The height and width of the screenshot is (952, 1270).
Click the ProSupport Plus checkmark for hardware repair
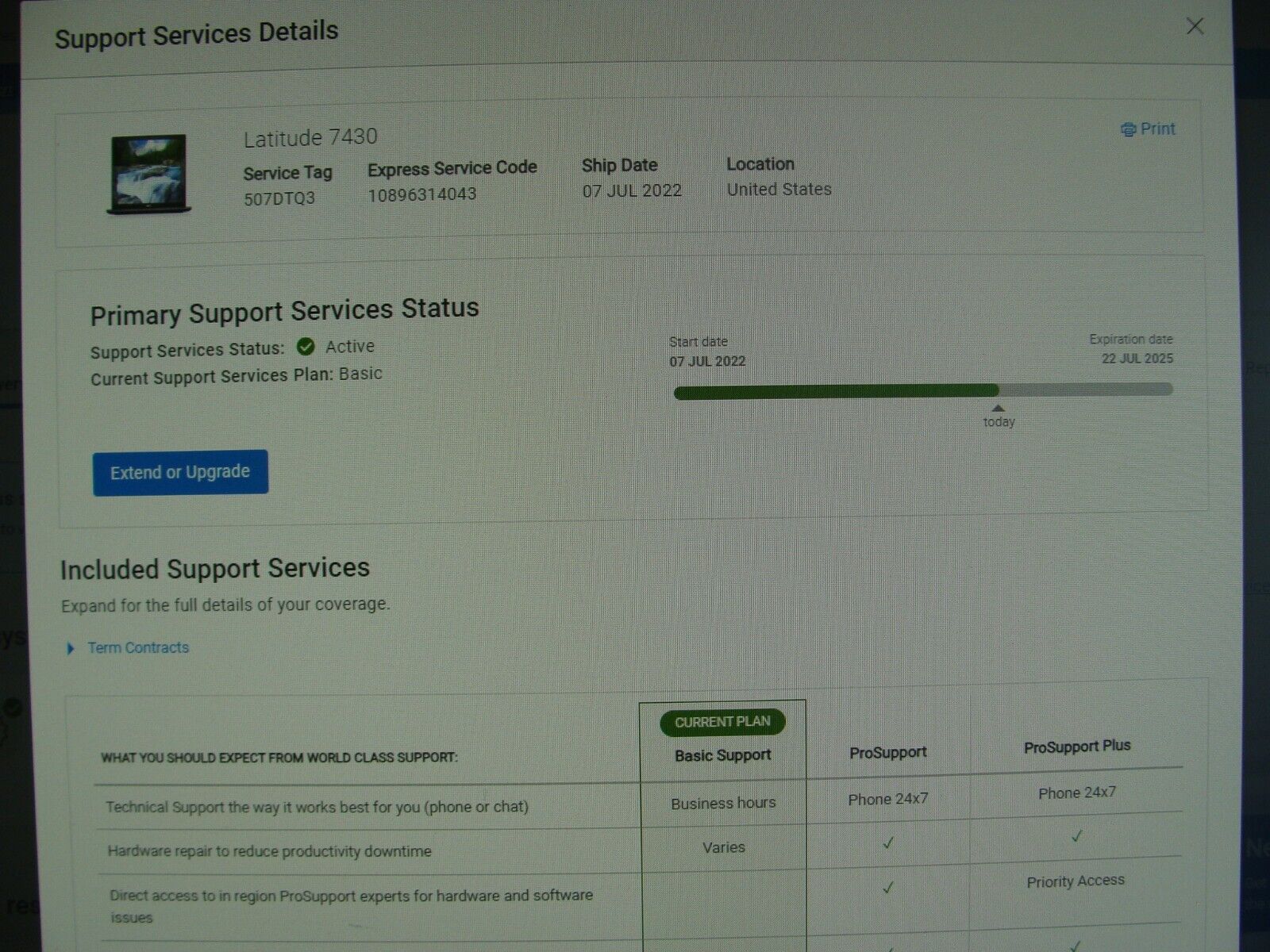(x=1077, y=835)
